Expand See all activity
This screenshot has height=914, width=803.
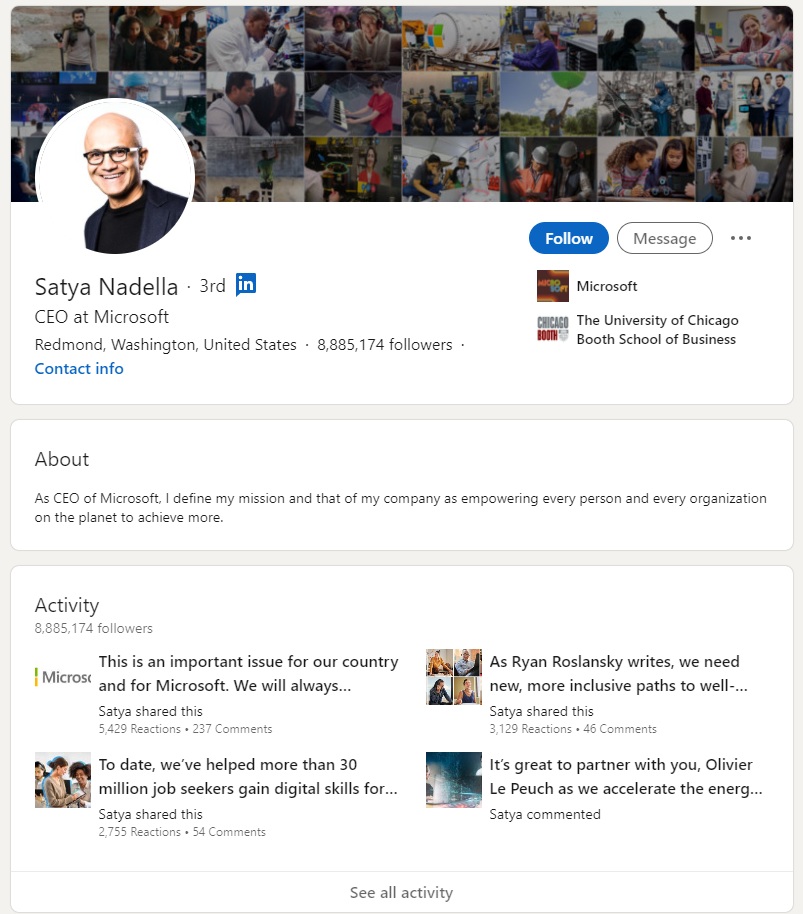(402, 892)
